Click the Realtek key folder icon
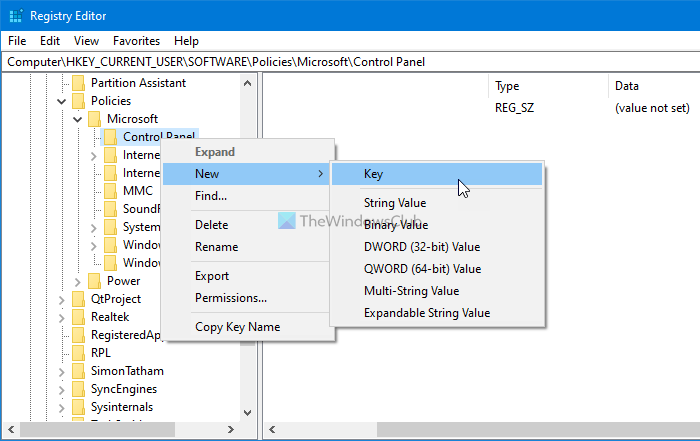 click(77, 317)
